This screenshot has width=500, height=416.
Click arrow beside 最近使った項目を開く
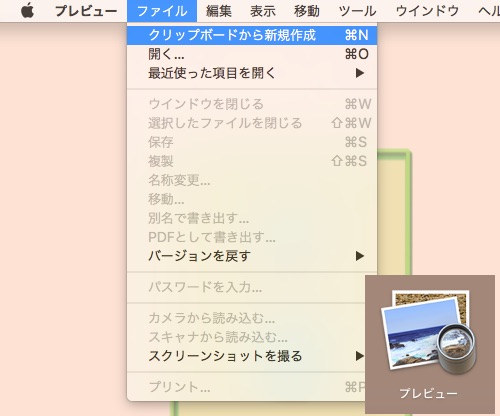(360, 73)
